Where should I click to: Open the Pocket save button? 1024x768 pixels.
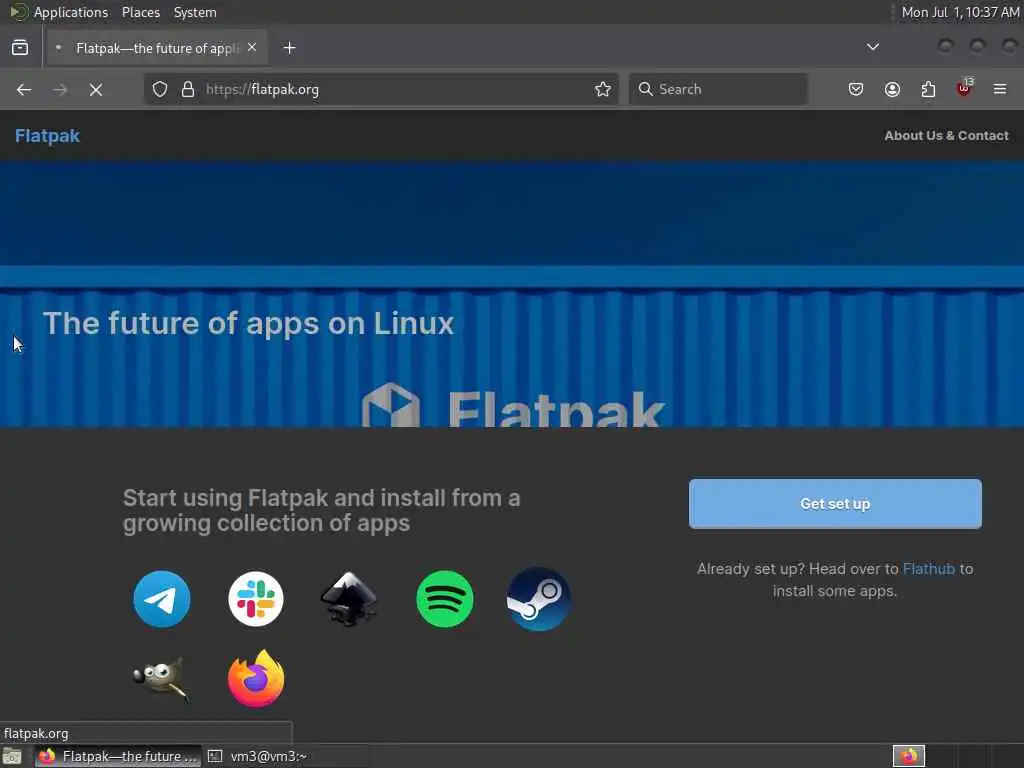coord(856,89)
